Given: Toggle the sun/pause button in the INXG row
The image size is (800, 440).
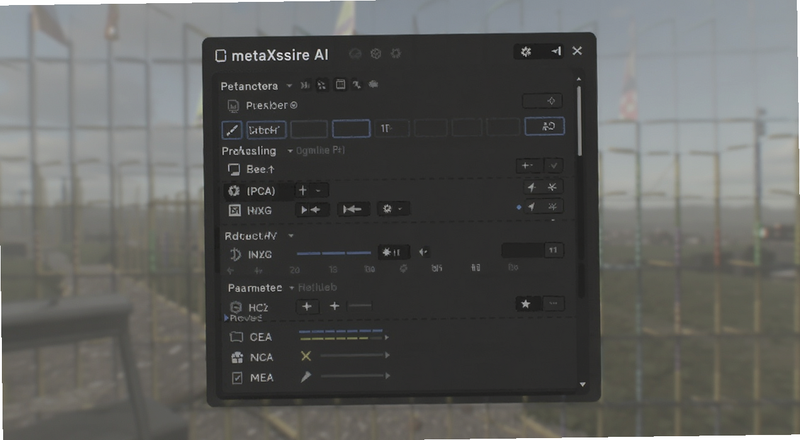Looking at the screenshot, I should 392,252.
